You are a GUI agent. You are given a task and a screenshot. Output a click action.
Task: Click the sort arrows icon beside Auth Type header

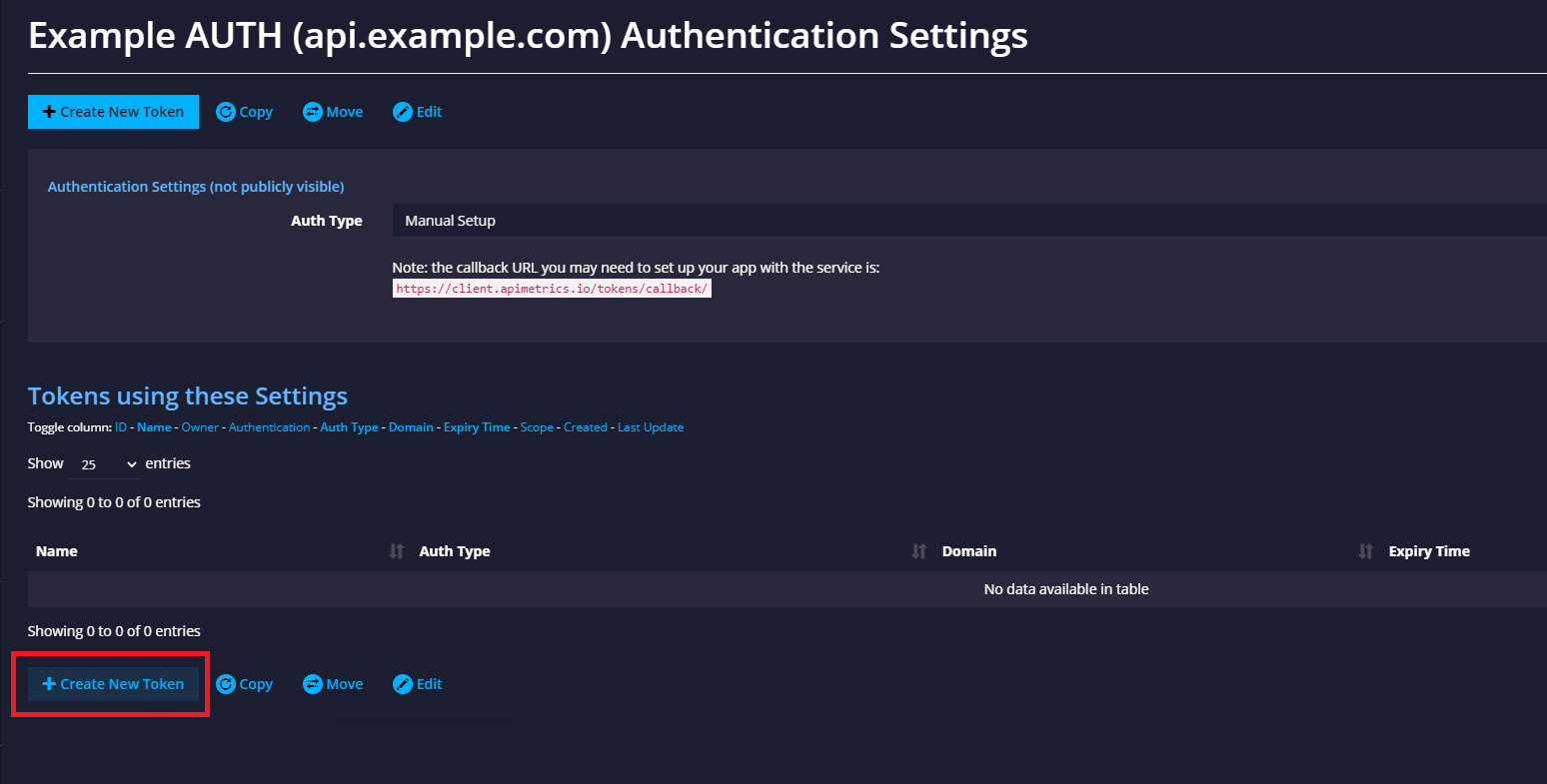919,551
